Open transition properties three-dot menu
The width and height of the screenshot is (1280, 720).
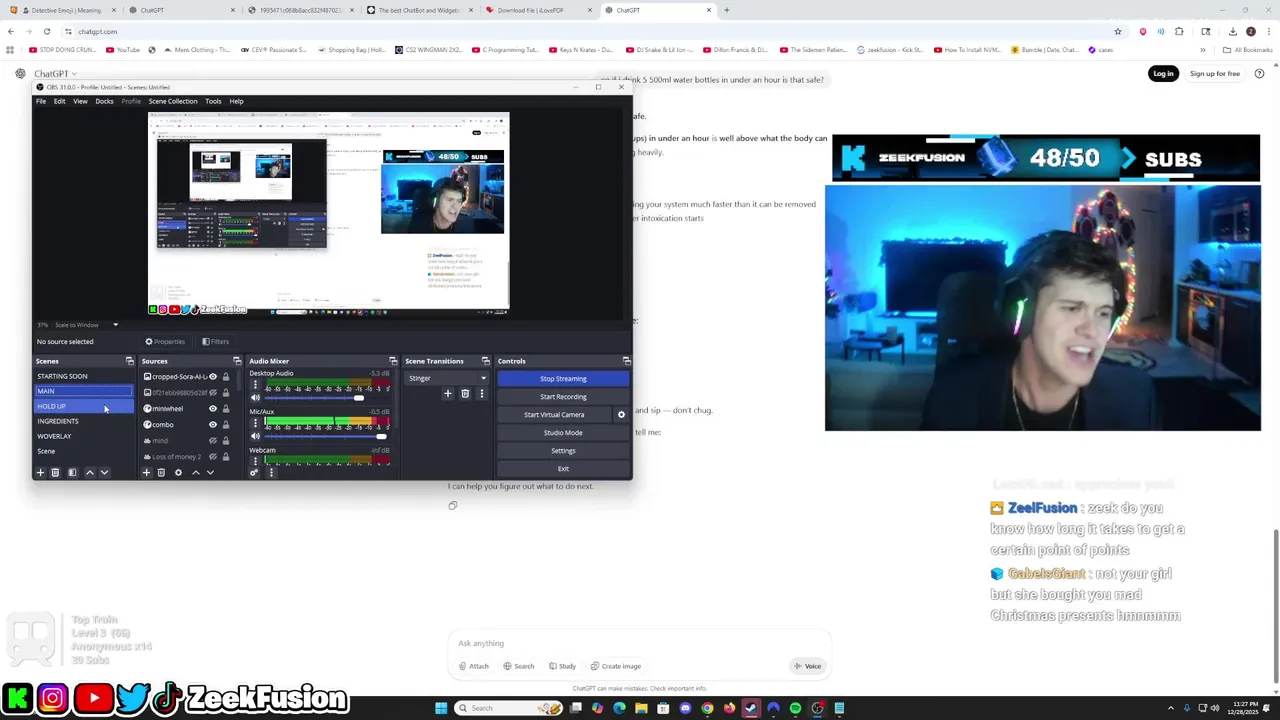pyautogui.click(x=481, y=394)
